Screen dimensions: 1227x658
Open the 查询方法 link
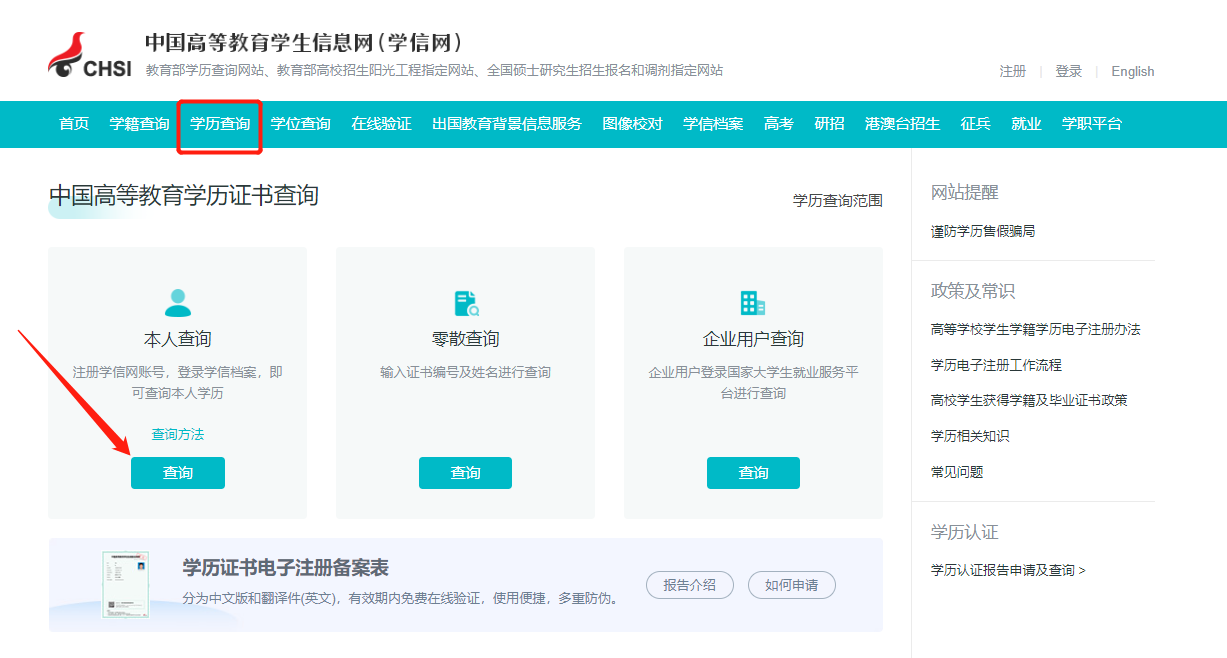(x=178, y=434)
